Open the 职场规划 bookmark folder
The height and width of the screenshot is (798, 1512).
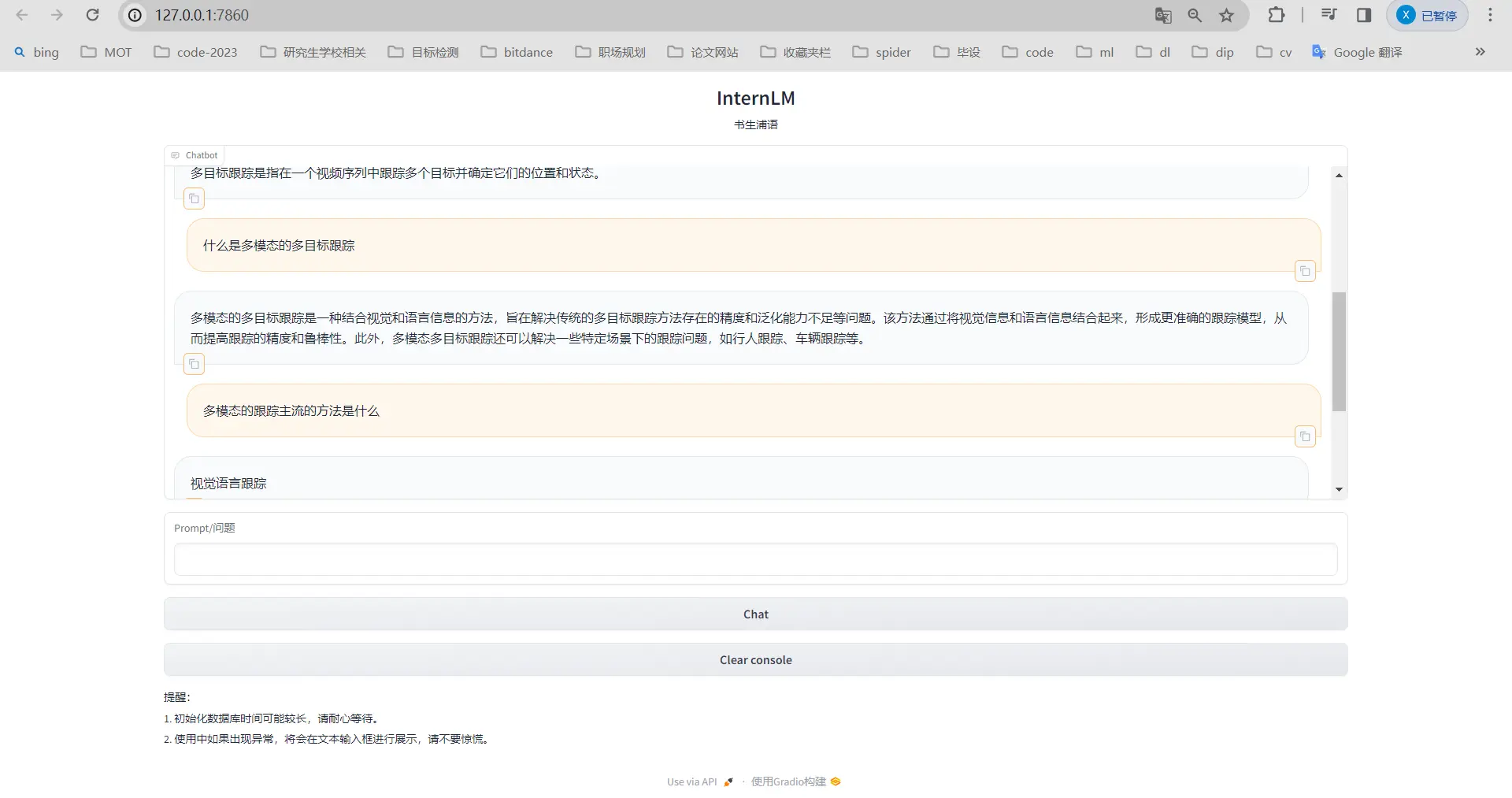pyautogui.click(x=610, y=52)
